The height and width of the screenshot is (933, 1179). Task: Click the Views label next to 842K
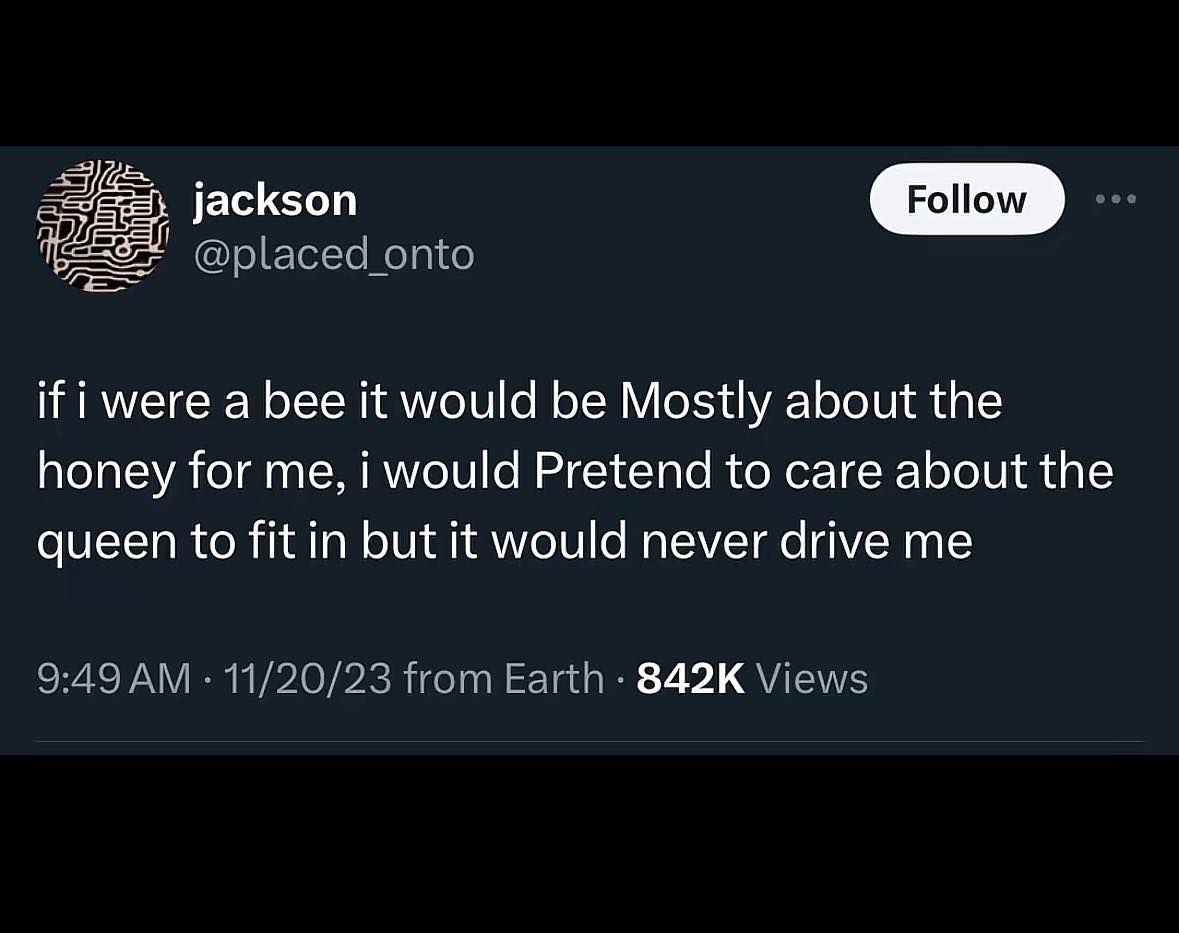[812, 678]
